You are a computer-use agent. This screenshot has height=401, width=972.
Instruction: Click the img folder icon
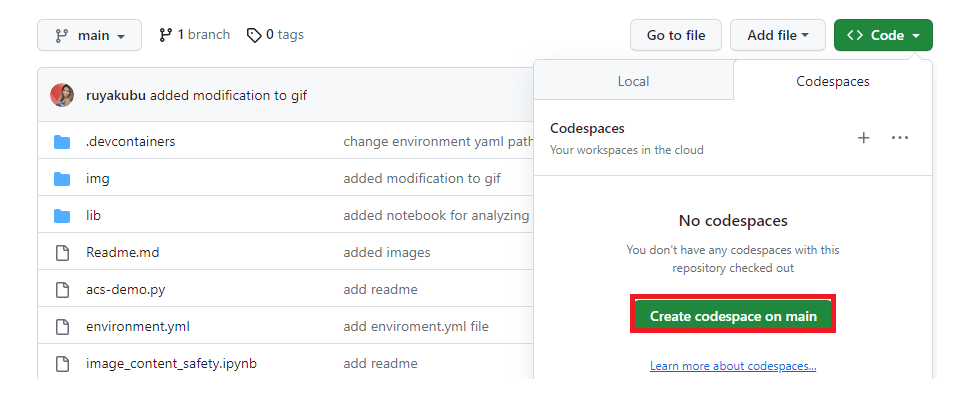[62, 179]
